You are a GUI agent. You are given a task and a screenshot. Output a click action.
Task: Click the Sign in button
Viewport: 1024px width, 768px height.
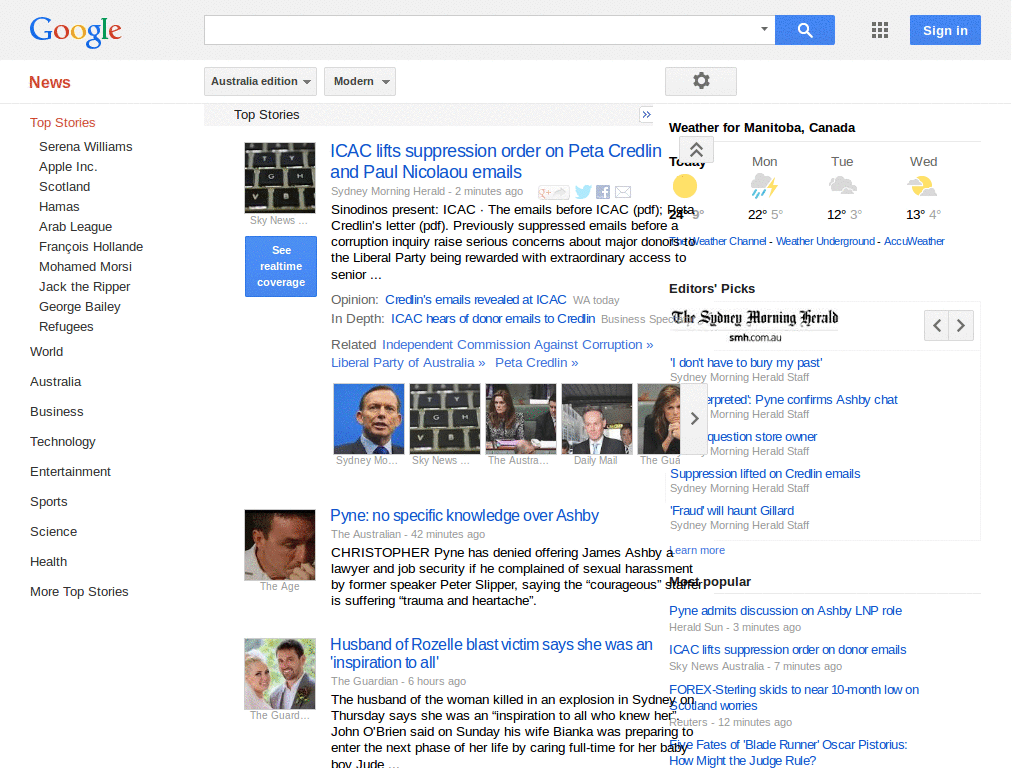click(x=945, y=30)
